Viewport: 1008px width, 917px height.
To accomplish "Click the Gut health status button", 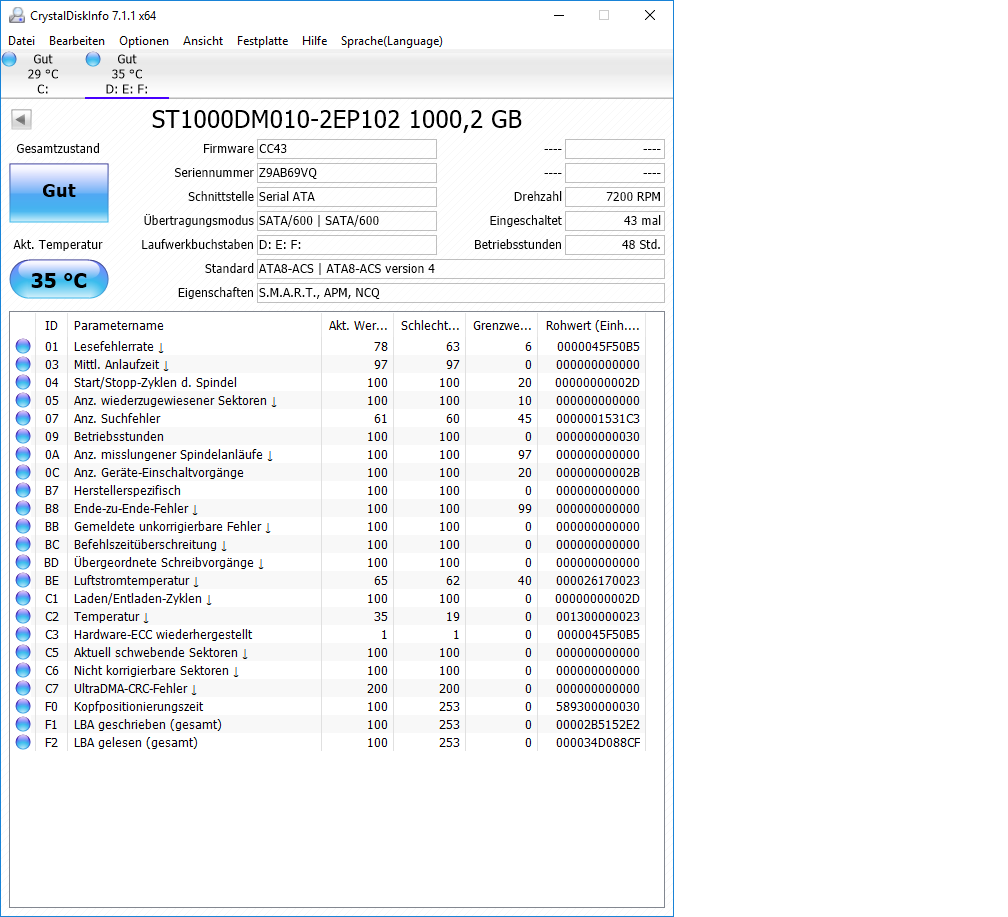I will coord(59,193).
